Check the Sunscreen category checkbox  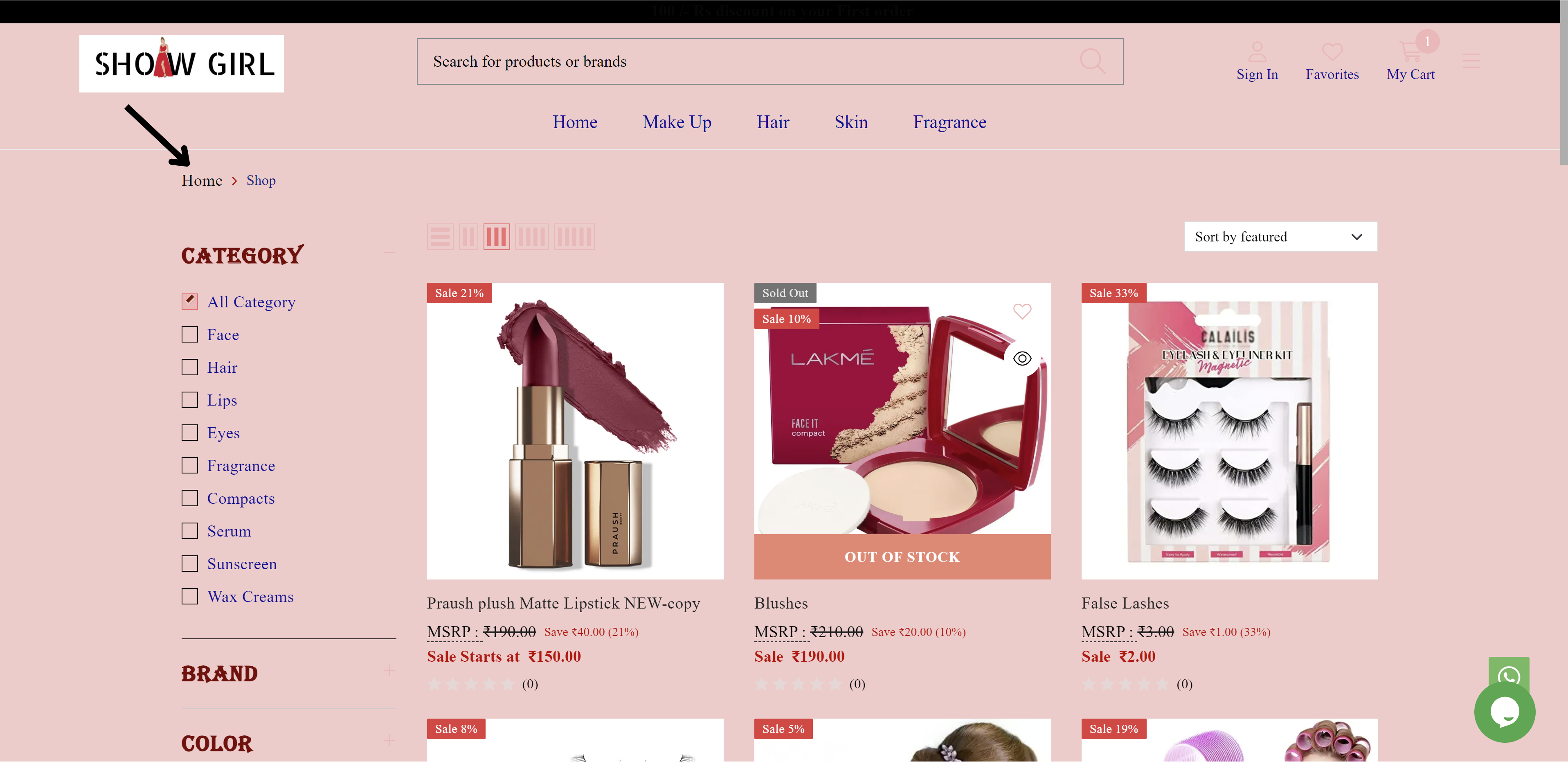189,564
